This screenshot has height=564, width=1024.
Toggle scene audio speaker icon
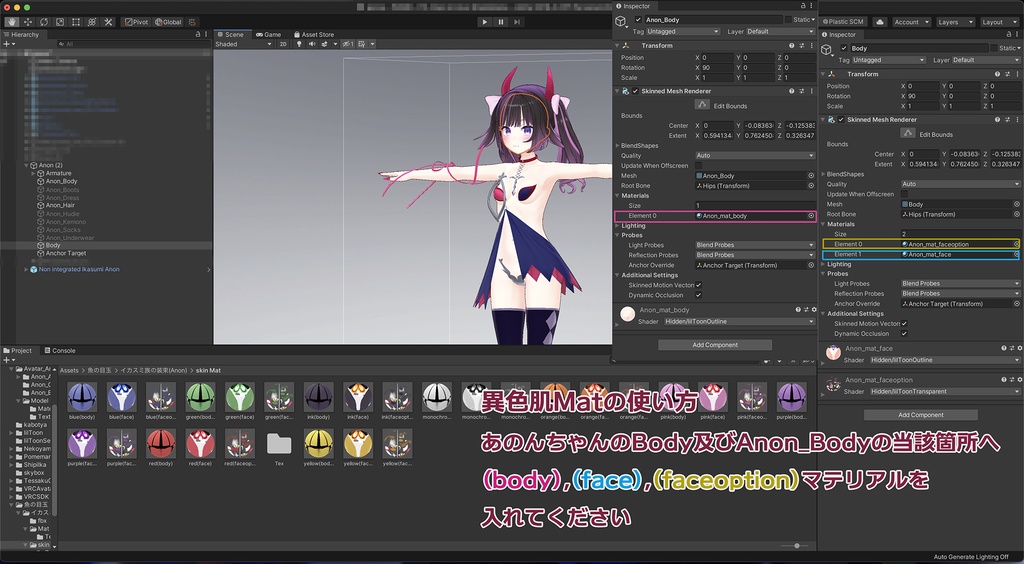pos(312,44)
